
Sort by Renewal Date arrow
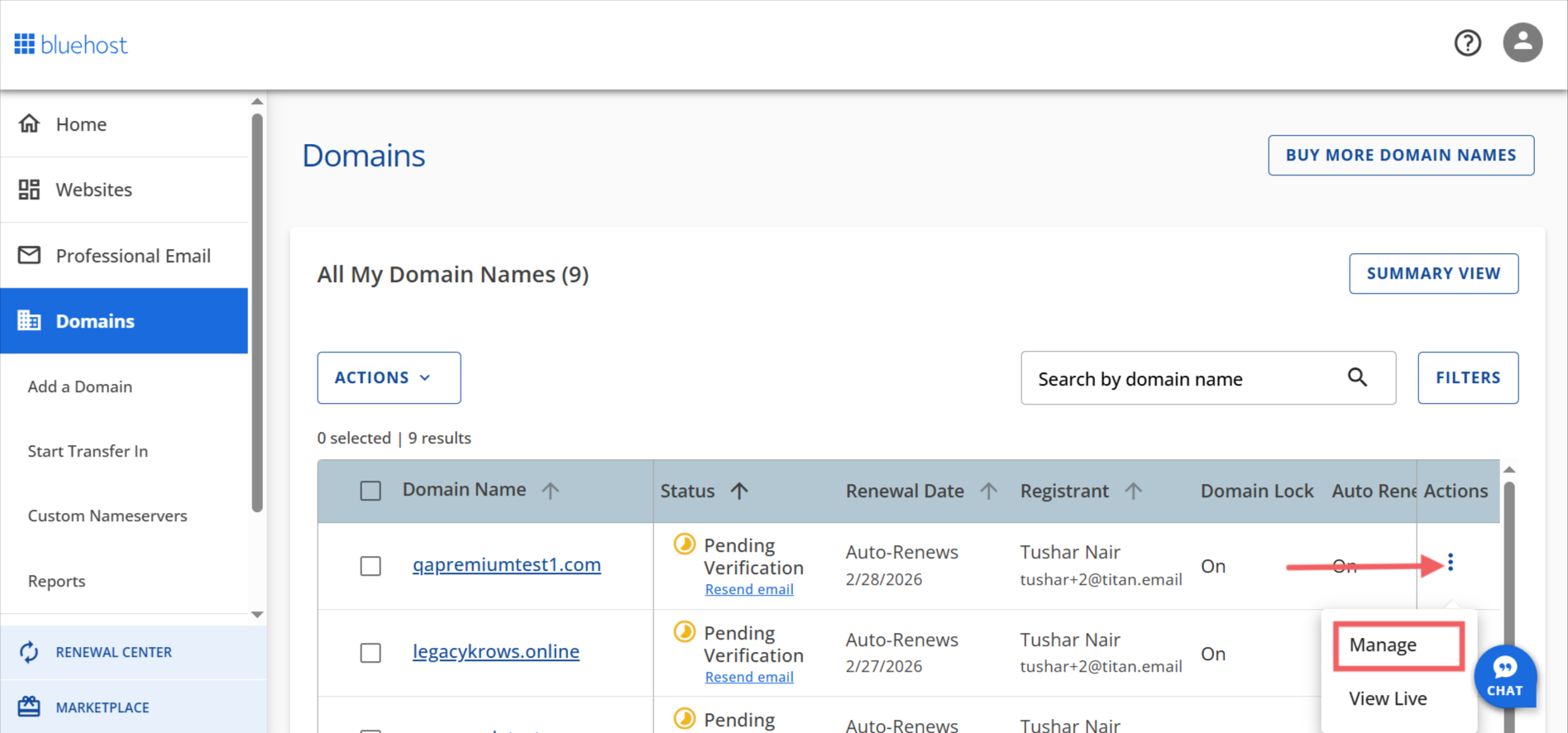(988, 491)
